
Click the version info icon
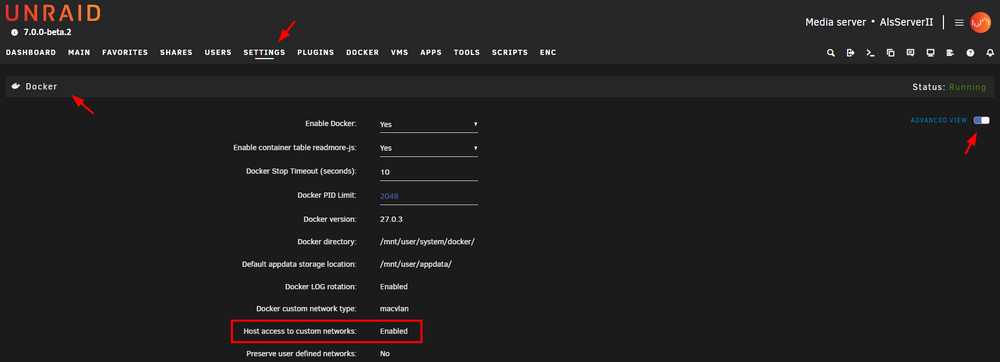point(15,33)
